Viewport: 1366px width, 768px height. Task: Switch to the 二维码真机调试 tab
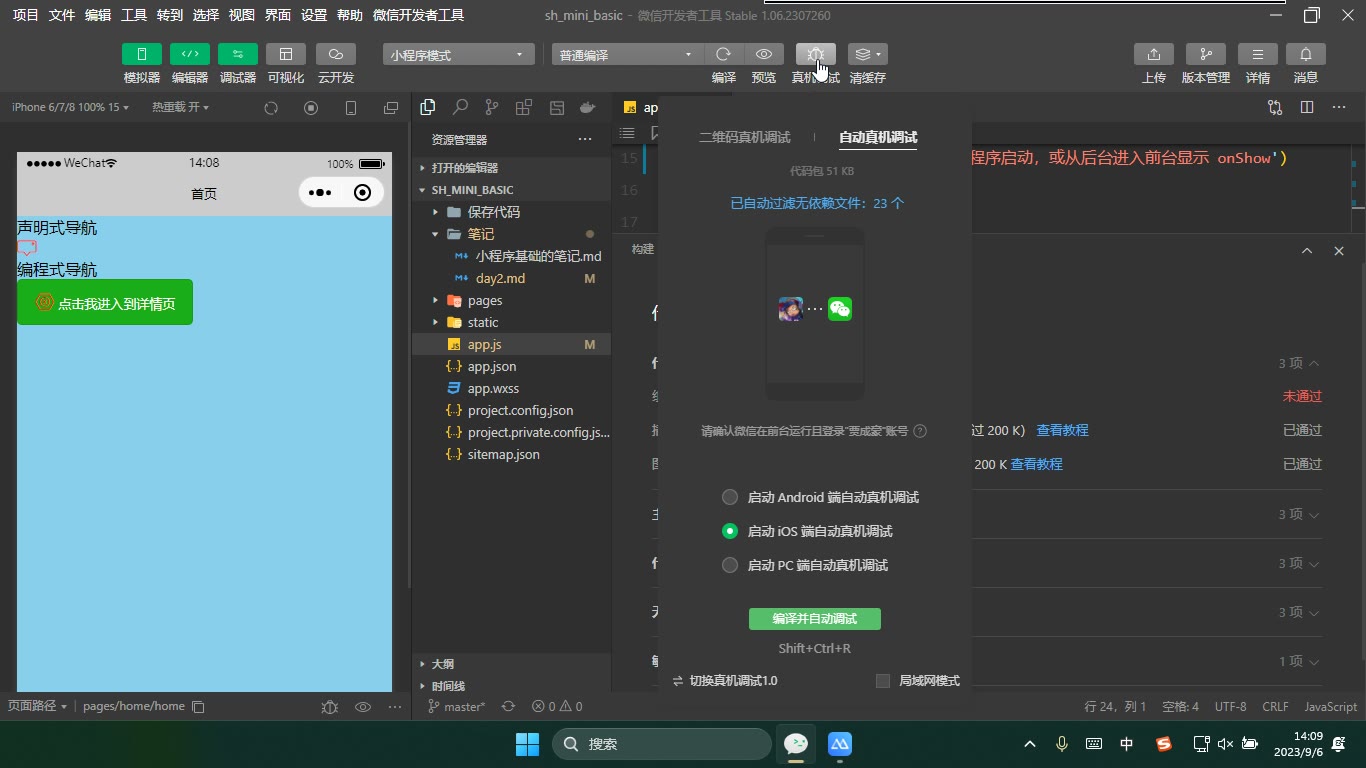click(744, 137)
